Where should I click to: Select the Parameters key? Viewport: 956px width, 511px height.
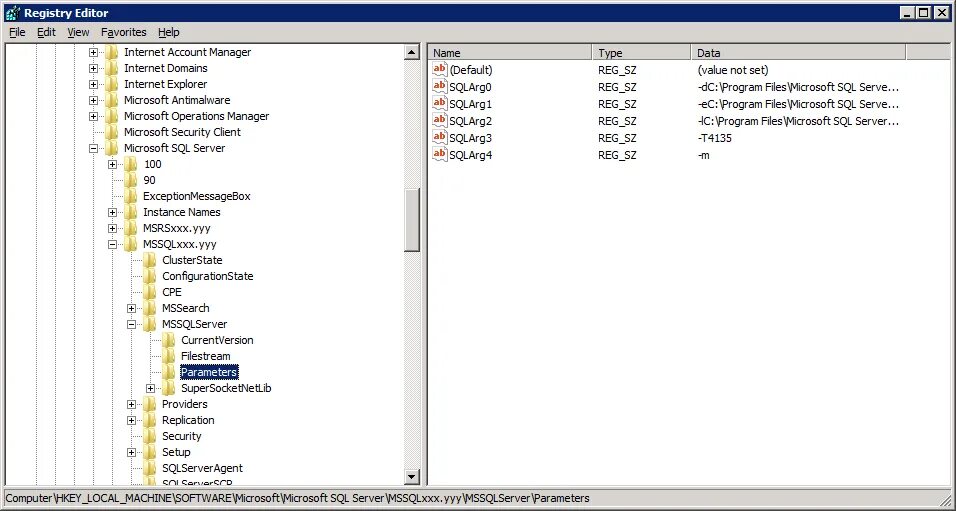pyautogui.click(x=209, y=372)
